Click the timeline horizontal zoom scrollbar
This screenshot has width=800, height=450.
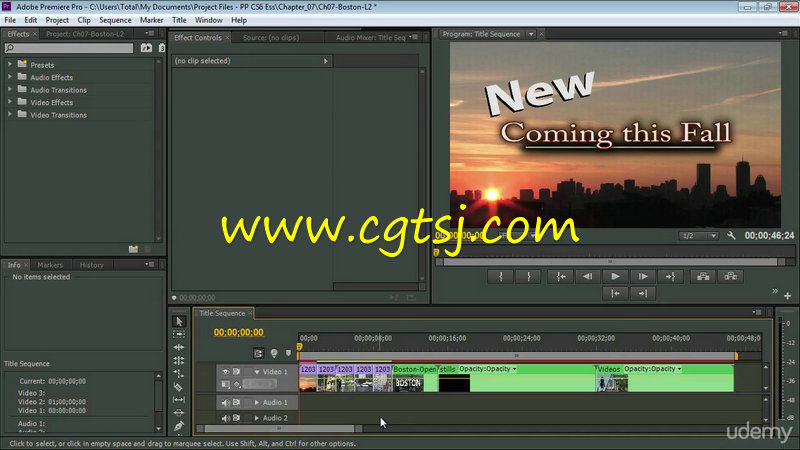[280, 429]
